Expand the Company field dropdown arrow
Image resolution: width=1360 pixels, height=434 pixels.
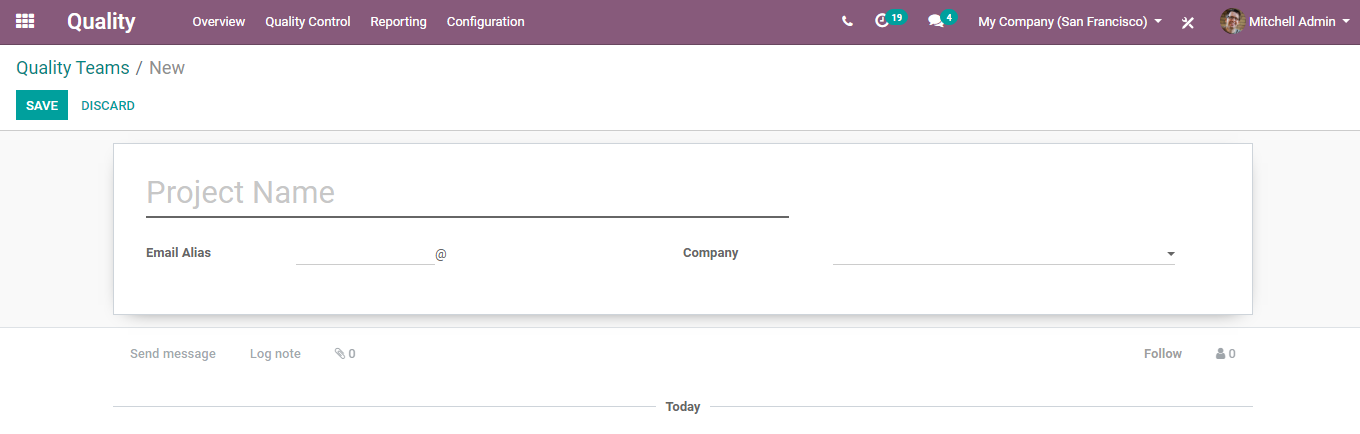tap(1170, 254)
